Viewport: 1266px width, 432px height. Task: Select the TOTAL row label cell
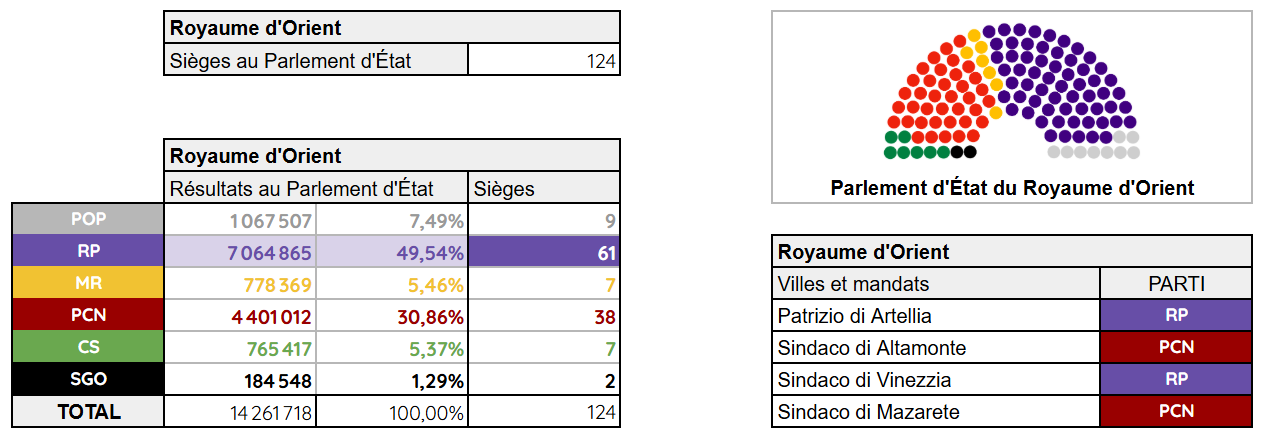pos(86,411)
